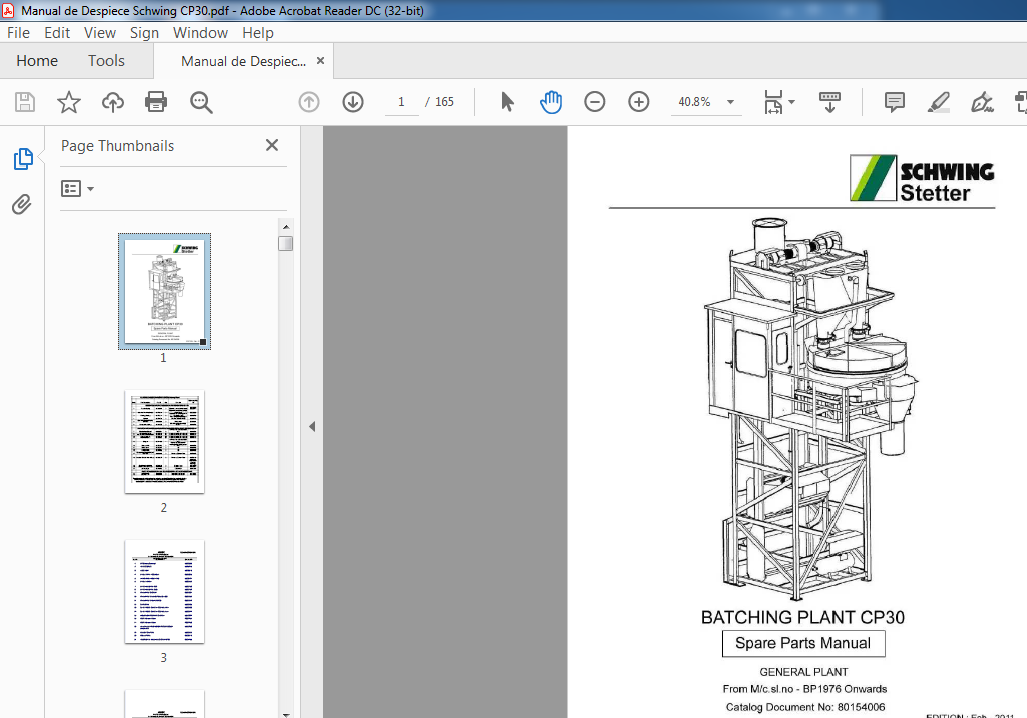This screenshot has height=718, width=1027.
Task: Go to previous page with the up arrow
Action: pyautogui.click(x=309, y=102)
